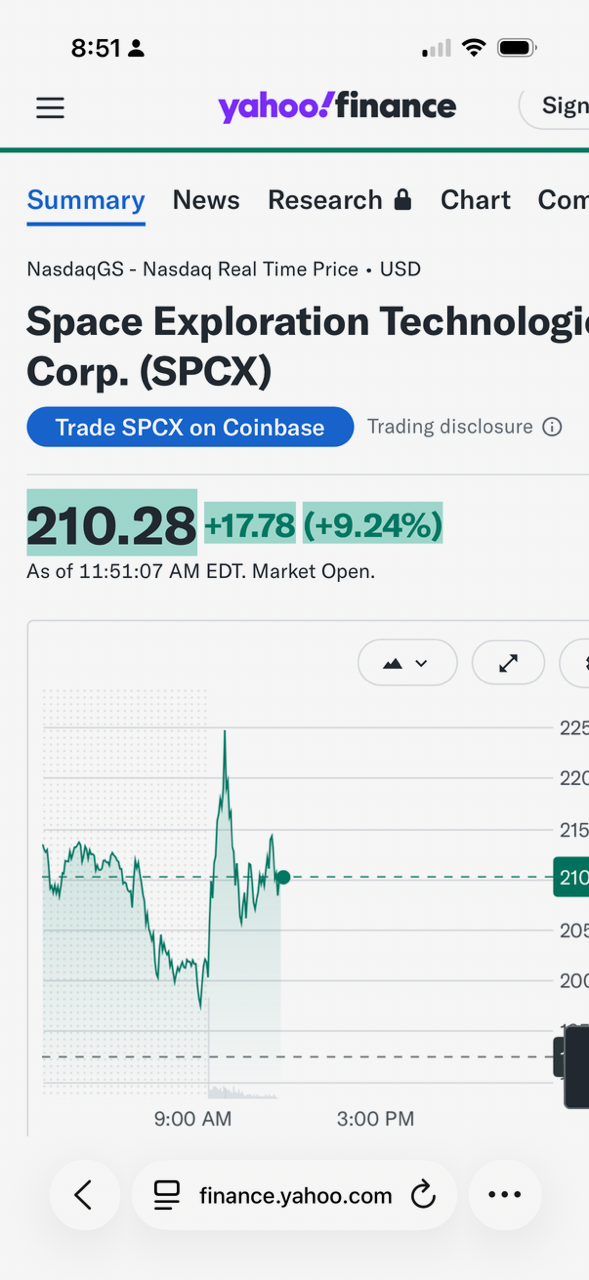Tap the tabs icon beside finance.yahoo.com
The width and height of the screenshot is (589, 1280).
(x=167, y=1194)
